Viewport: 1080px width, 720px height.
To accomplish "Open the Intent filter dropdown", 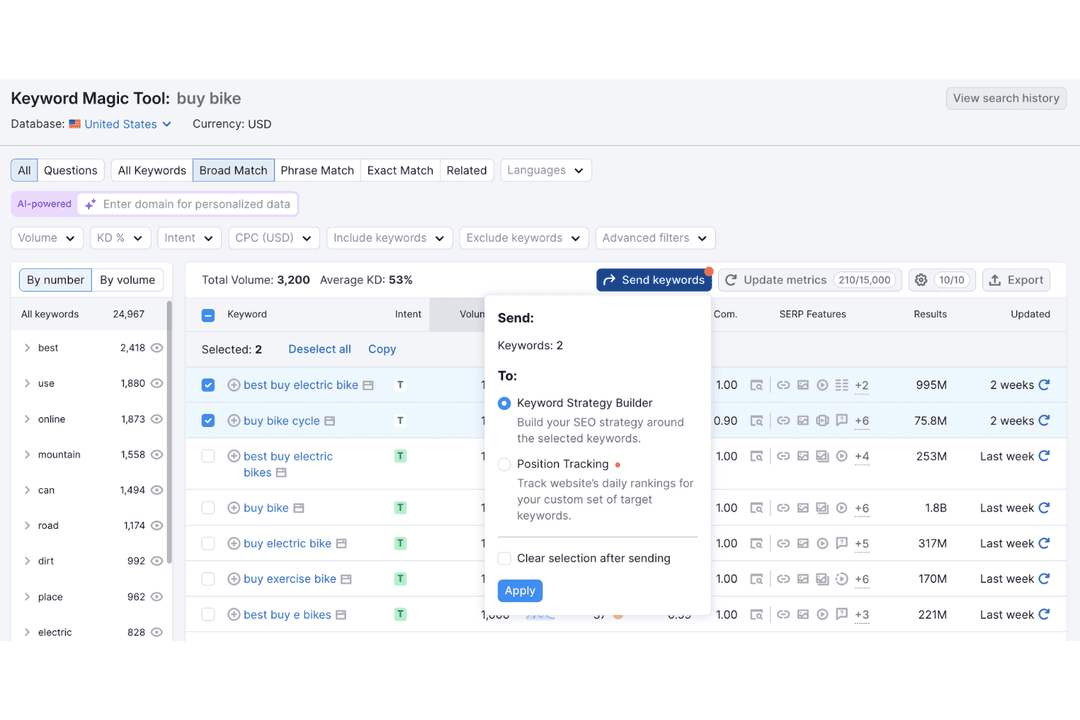I will tap(189, 238).
